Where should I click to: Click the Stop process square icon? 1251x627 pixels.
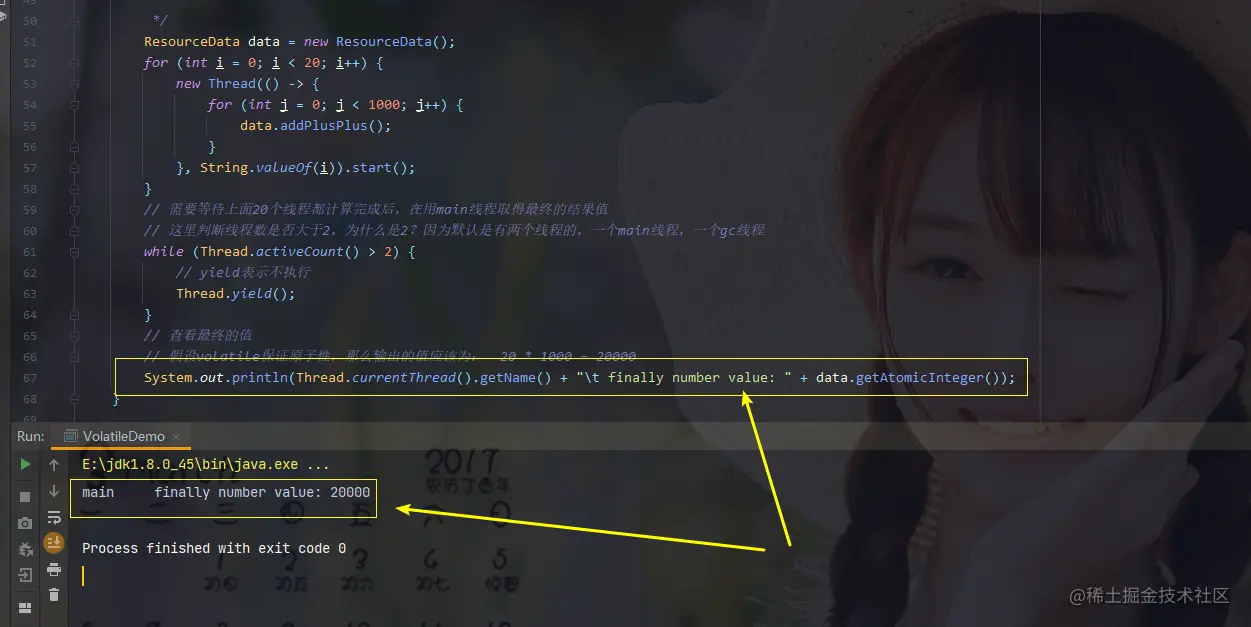point(25,496)
